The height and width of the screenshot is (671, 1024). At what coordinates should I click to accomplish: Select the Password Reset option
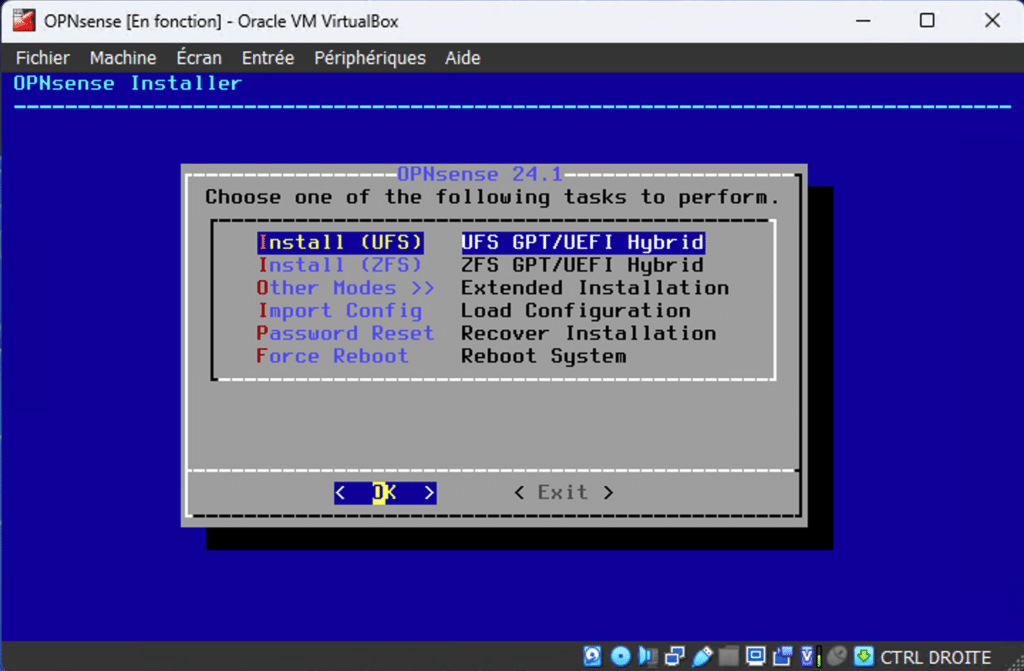tap(345, 333)
